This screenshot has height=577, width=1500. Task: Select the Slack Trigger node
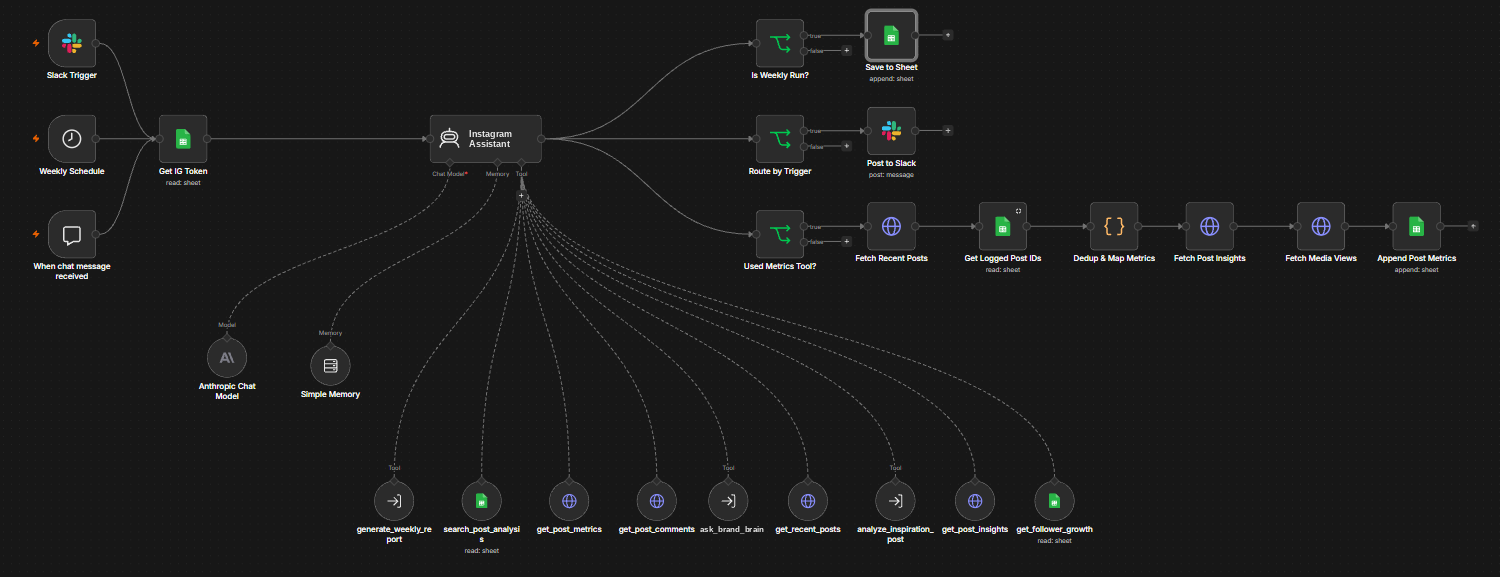[72, 43]
